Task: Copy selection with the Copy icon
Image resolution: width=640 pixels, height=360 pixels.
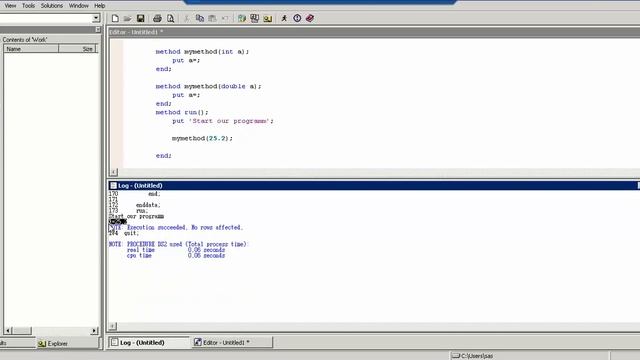Action: click(200, 18)
